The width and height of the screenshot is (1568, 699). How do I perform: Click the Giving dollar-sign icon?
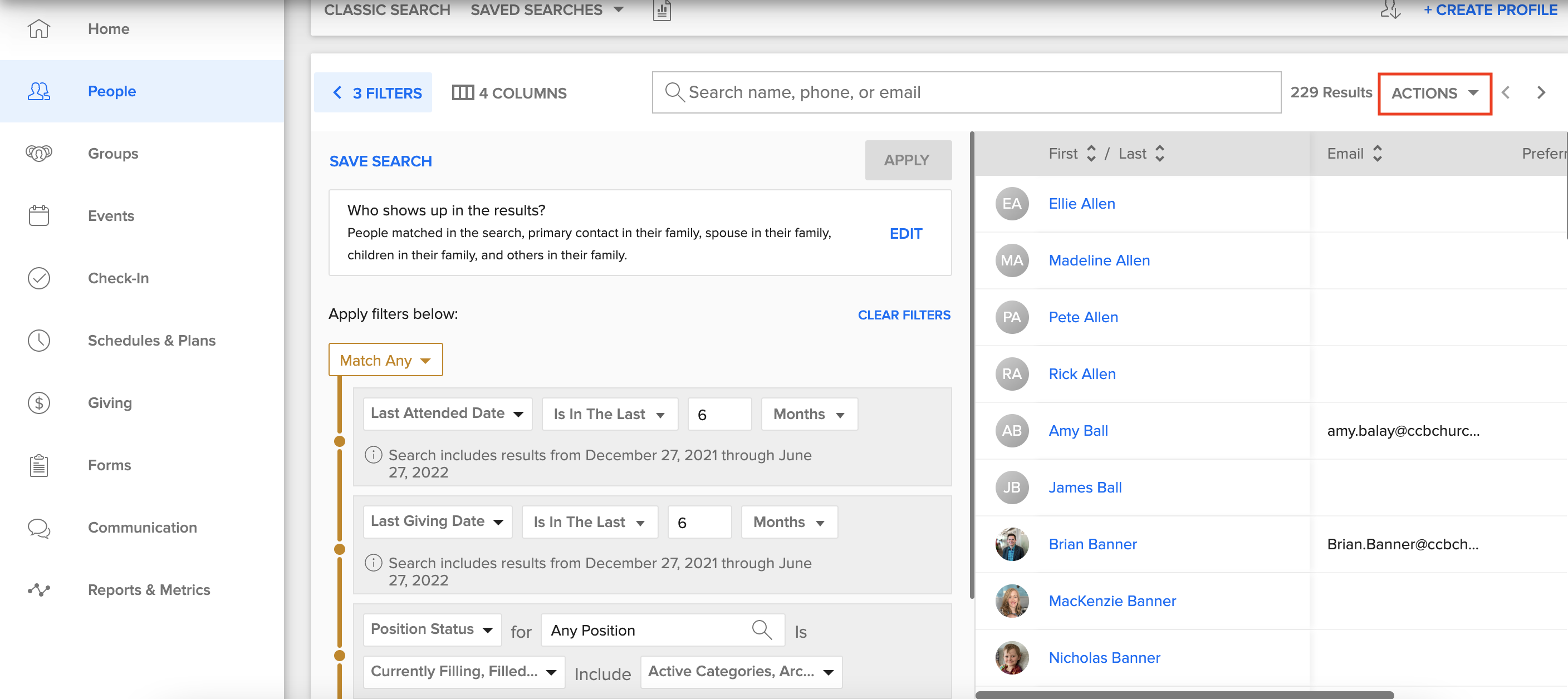click(x=38, y=403)
